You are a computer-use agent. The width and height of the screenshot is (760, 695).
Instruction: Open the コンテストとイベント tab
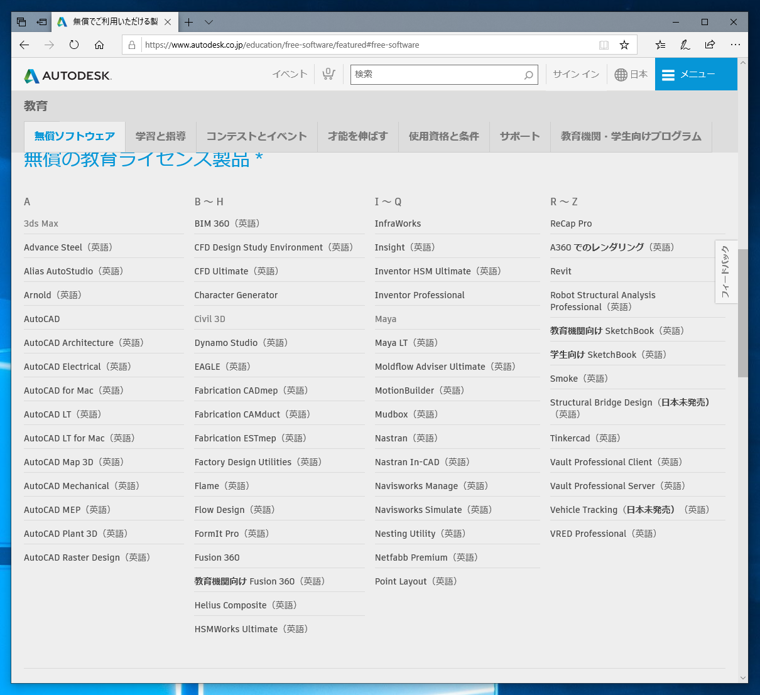256,136
